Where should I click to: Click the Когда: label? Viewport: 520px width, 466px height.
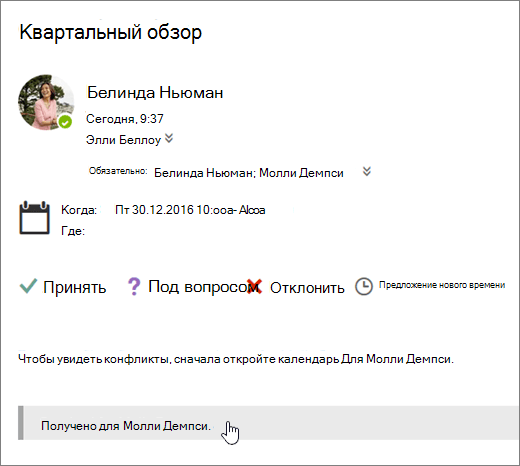[x=79, y=210]
